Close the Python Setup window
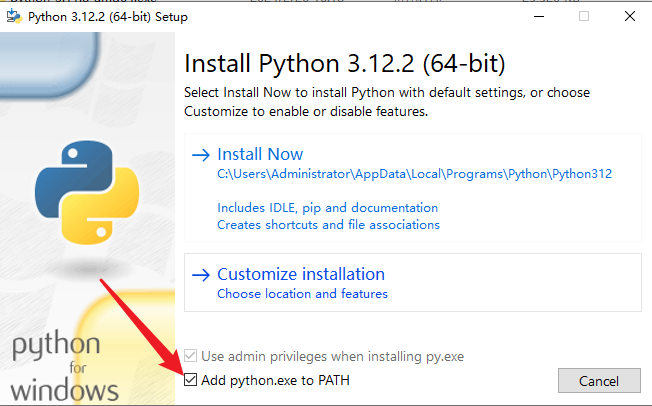The image size is (652, 406). point(628,17)
